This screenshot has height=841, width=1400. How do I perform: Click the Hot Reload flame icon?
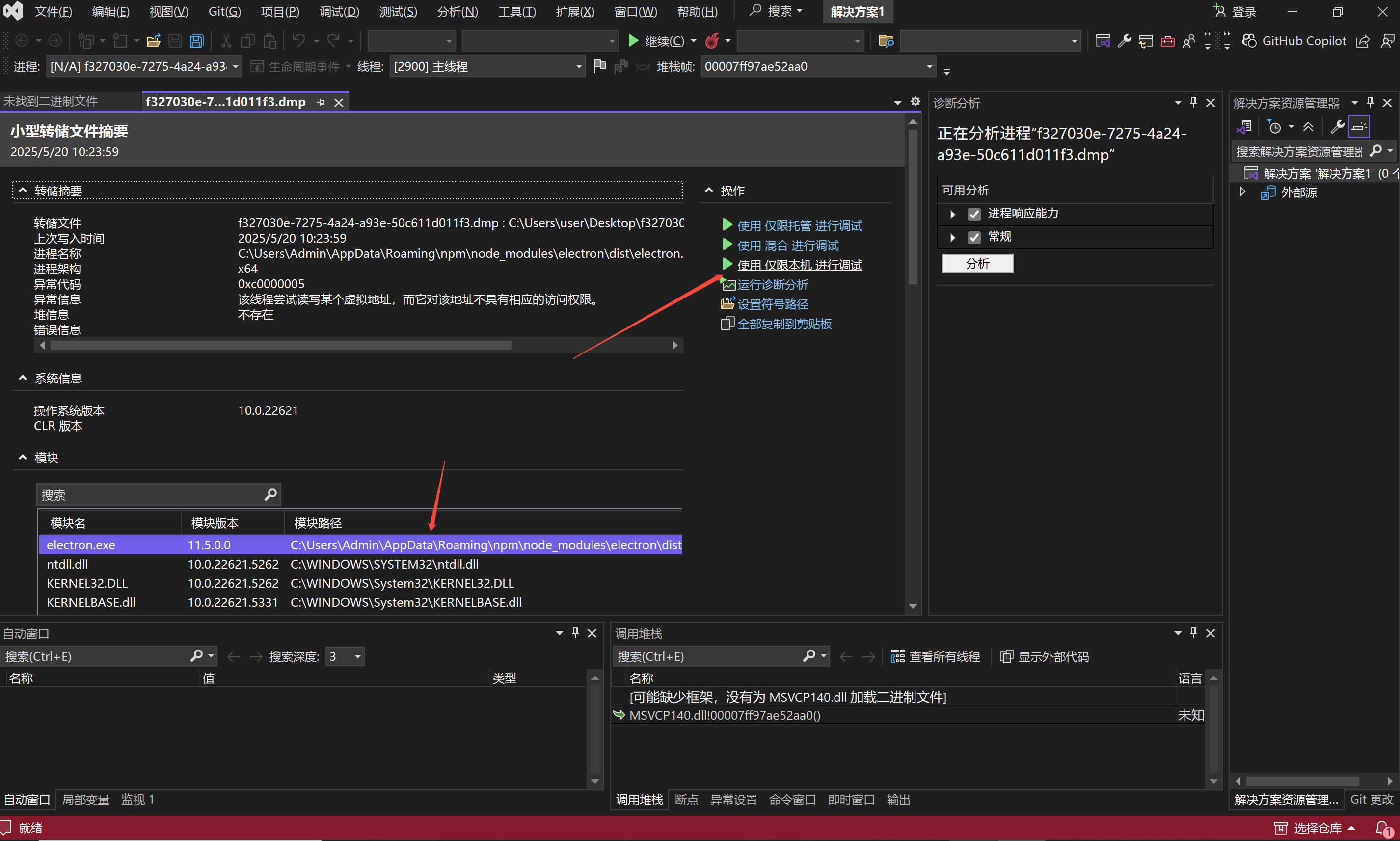coord(712,41)
